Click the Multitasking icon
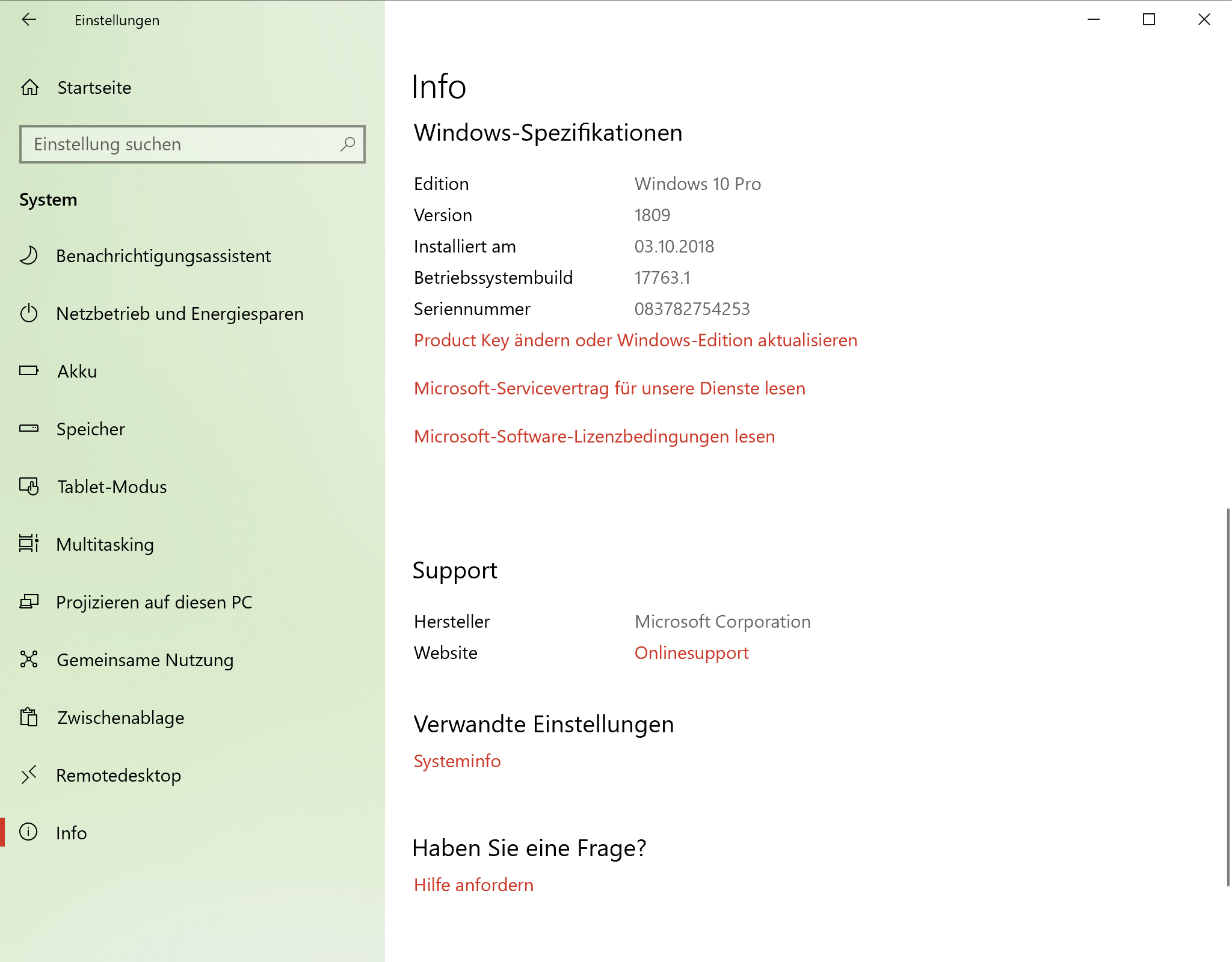 pyautogui.click(x=29, y=544)
